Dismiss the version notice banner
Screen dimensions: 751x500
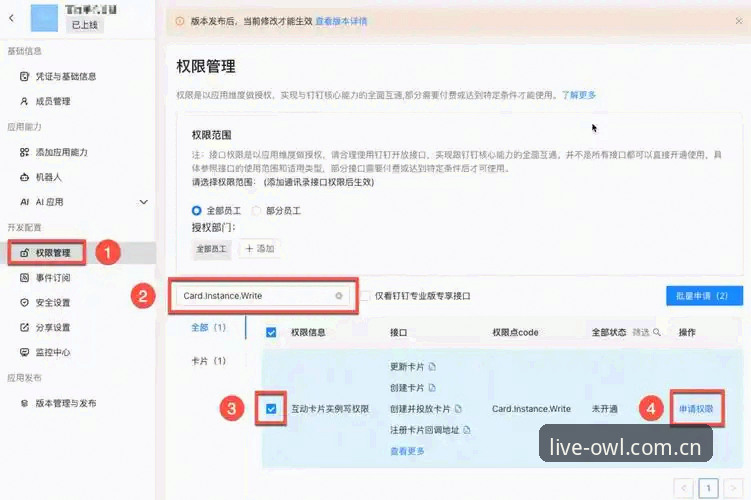click(739, 21)
